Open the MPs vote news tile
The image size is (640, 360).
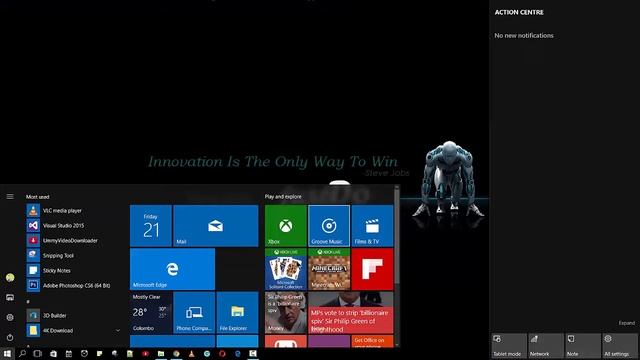pos(351,312)
